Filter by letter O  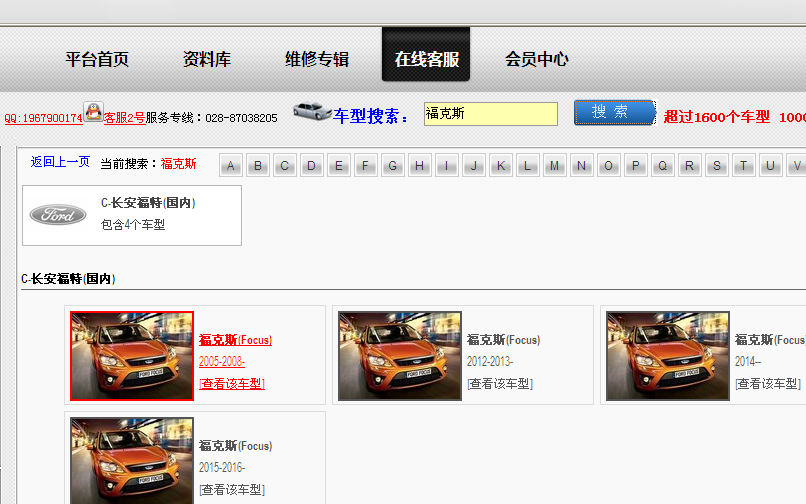609,166
